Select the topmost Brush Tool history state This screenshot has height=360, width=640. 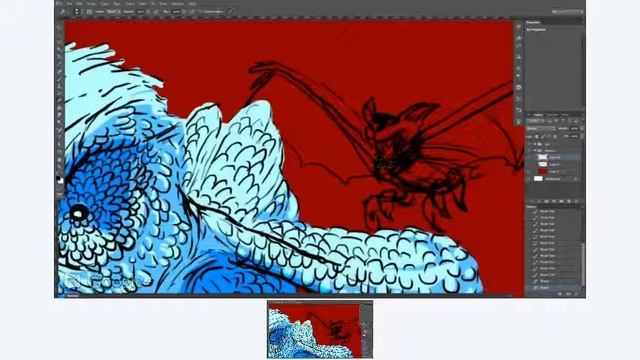553,211
